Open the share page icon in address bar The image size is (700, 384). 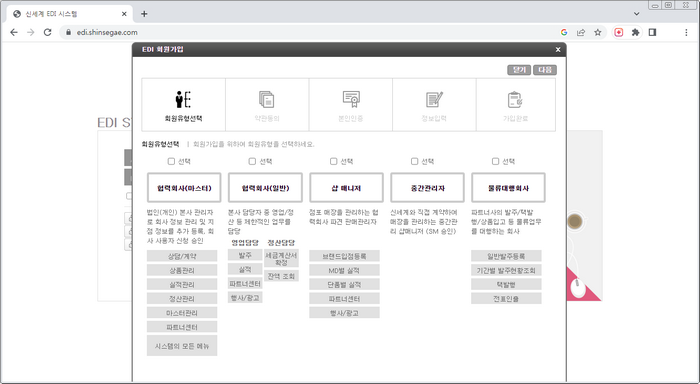click(x=581, y=32)
